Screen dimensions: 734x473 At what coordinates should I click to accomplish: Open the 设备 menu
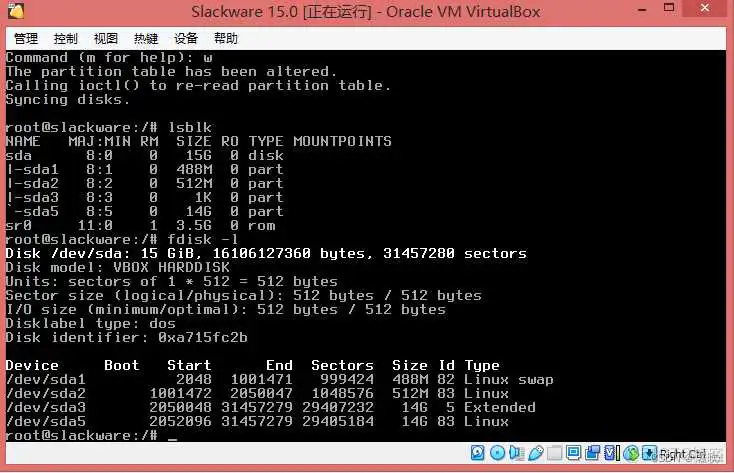tap(186, 38)
